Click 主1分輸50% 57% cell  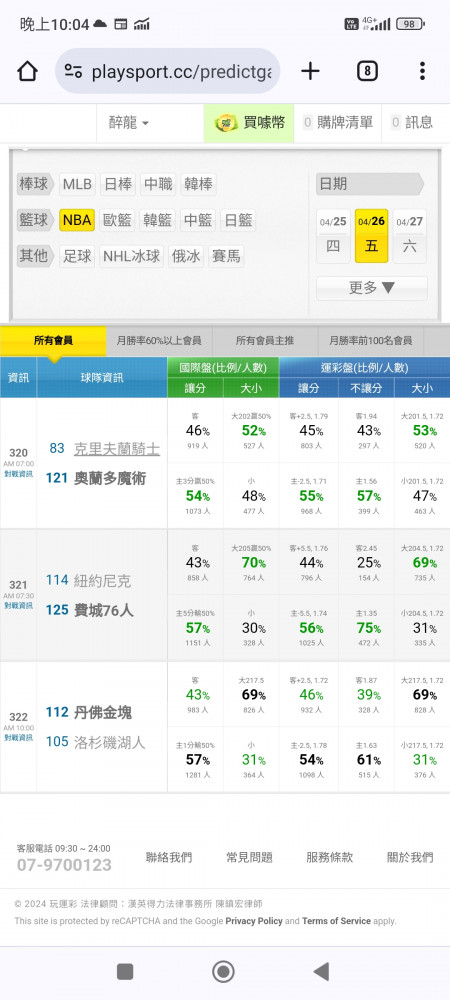195,760
